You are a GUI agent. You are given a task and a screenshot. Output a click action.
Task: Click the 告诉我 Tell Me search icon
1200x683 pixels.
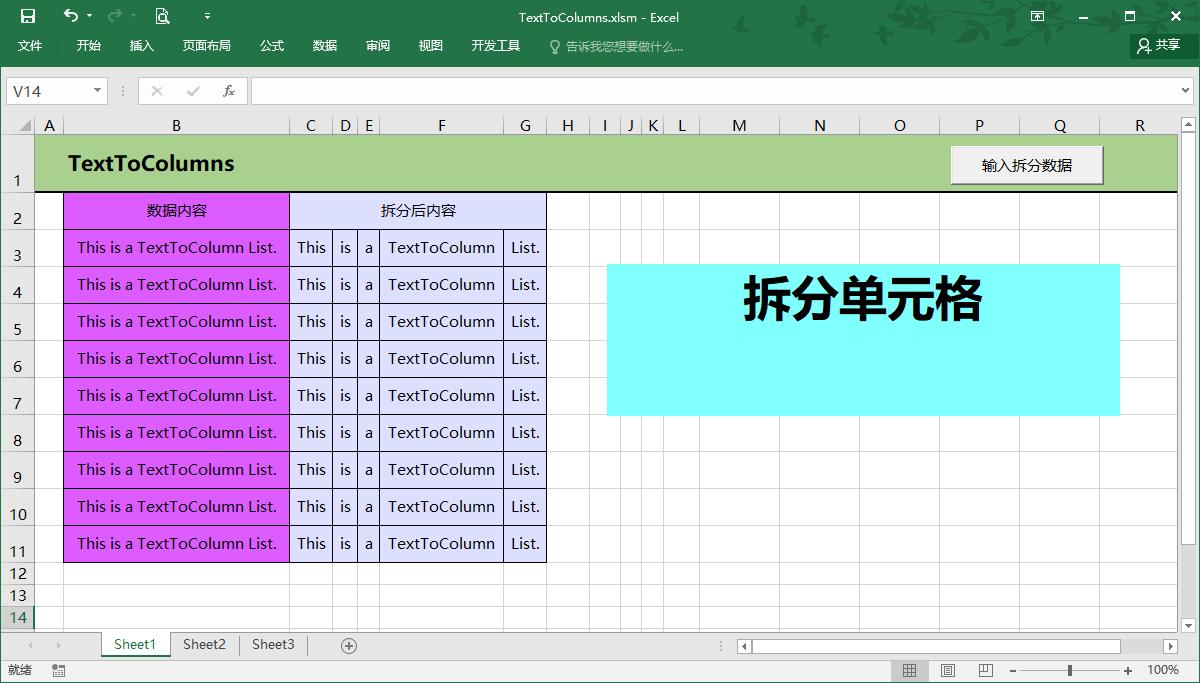pyautogui.click(x=552, y=45)
